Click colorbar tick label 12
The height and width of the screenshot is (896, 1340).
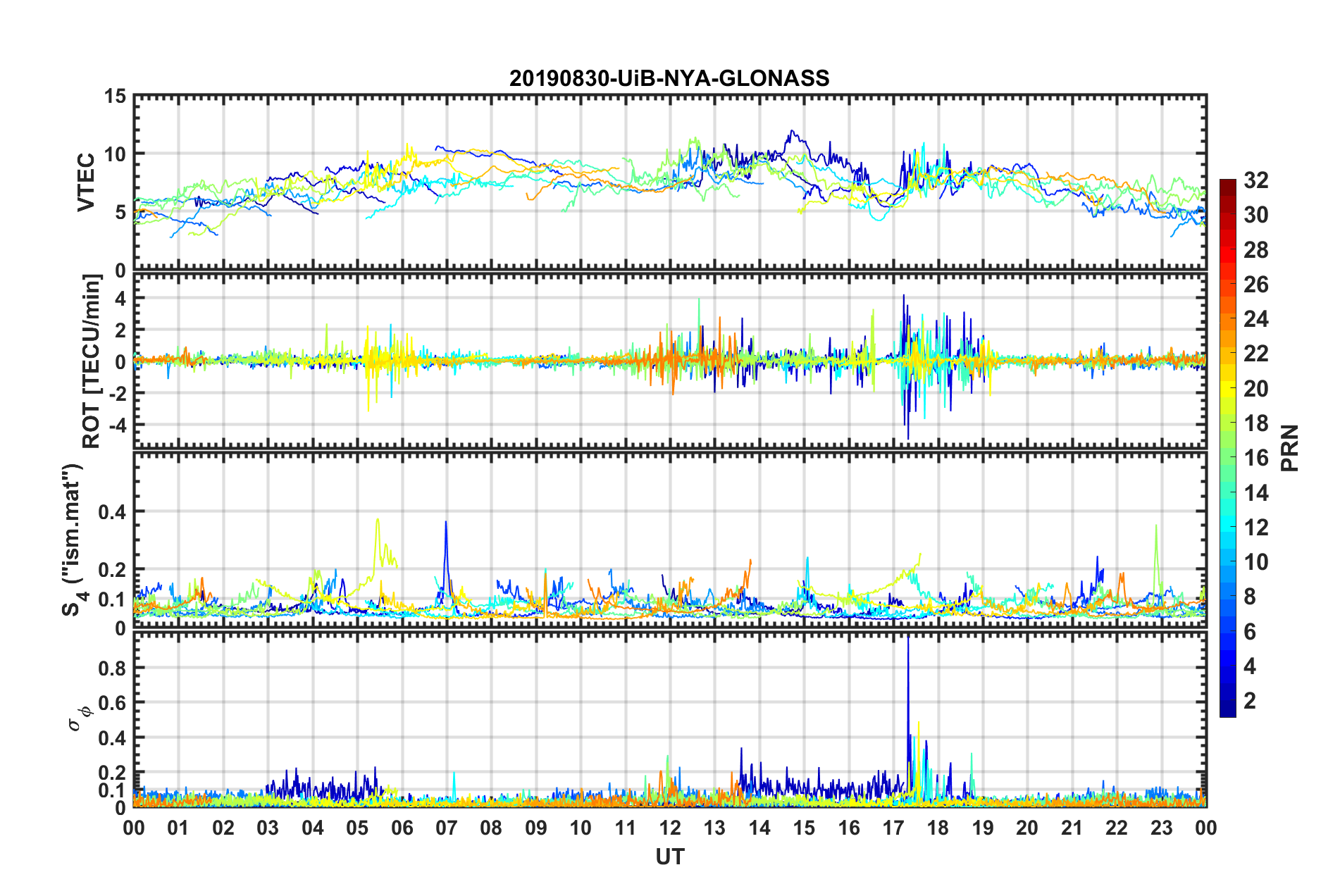coord(1255,528)
